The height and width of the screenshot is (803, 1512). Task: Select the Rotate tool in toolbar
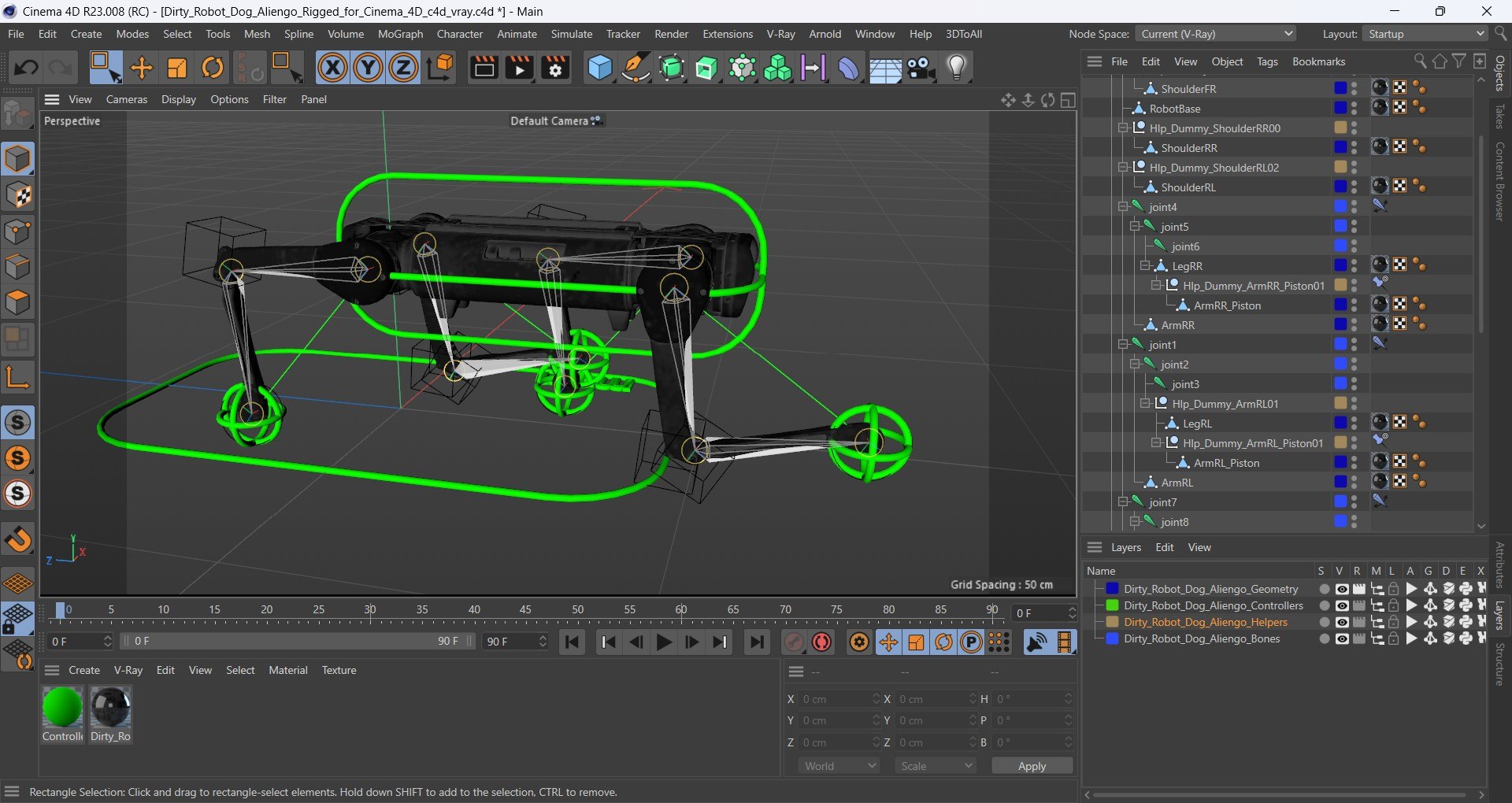pyautogui.click(x=213, y=68)
